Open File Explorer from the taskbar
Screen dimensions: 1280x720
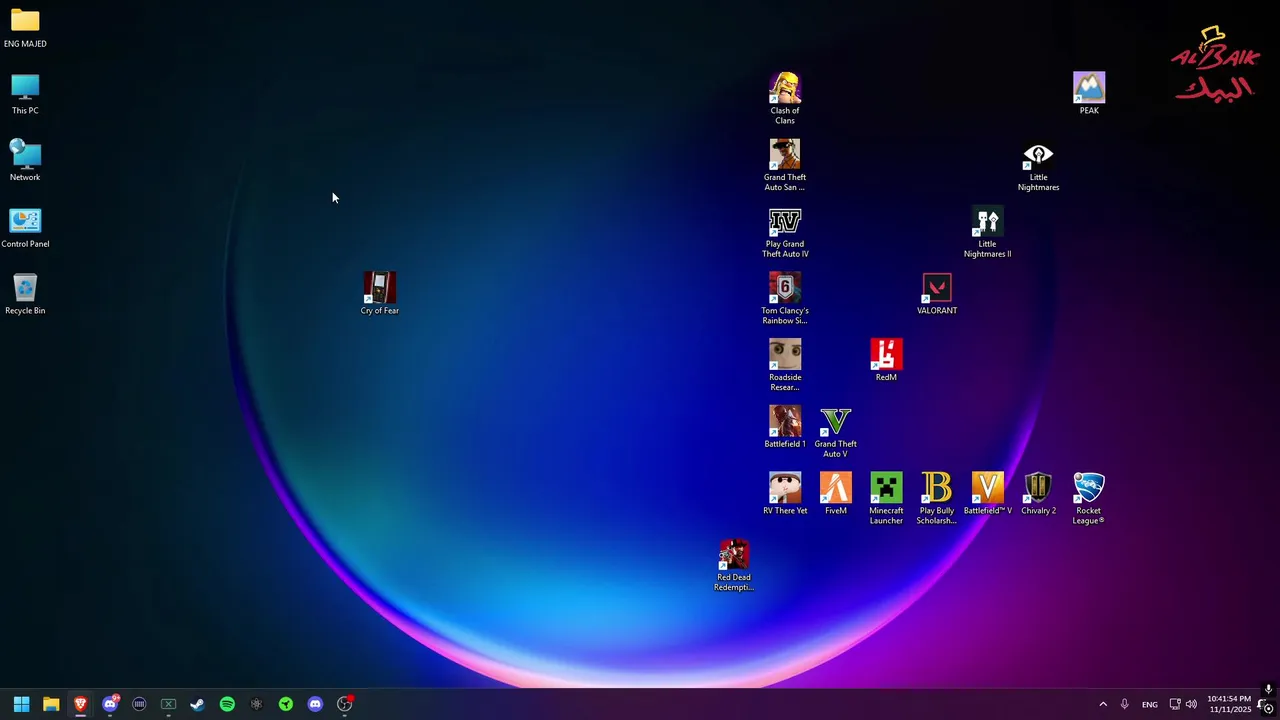click(51, 704)
